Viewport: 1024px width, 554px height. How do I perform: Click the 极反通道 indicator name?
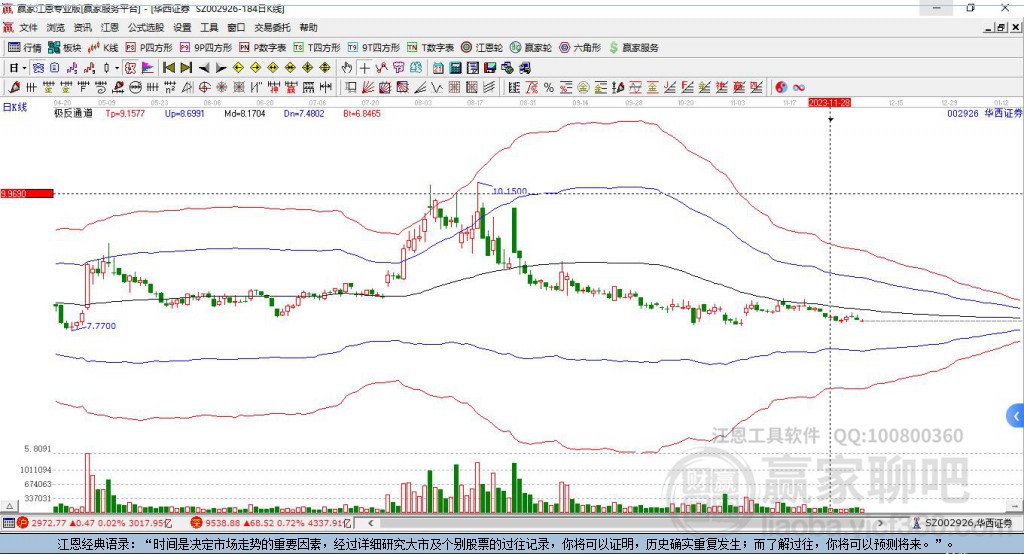73,113
